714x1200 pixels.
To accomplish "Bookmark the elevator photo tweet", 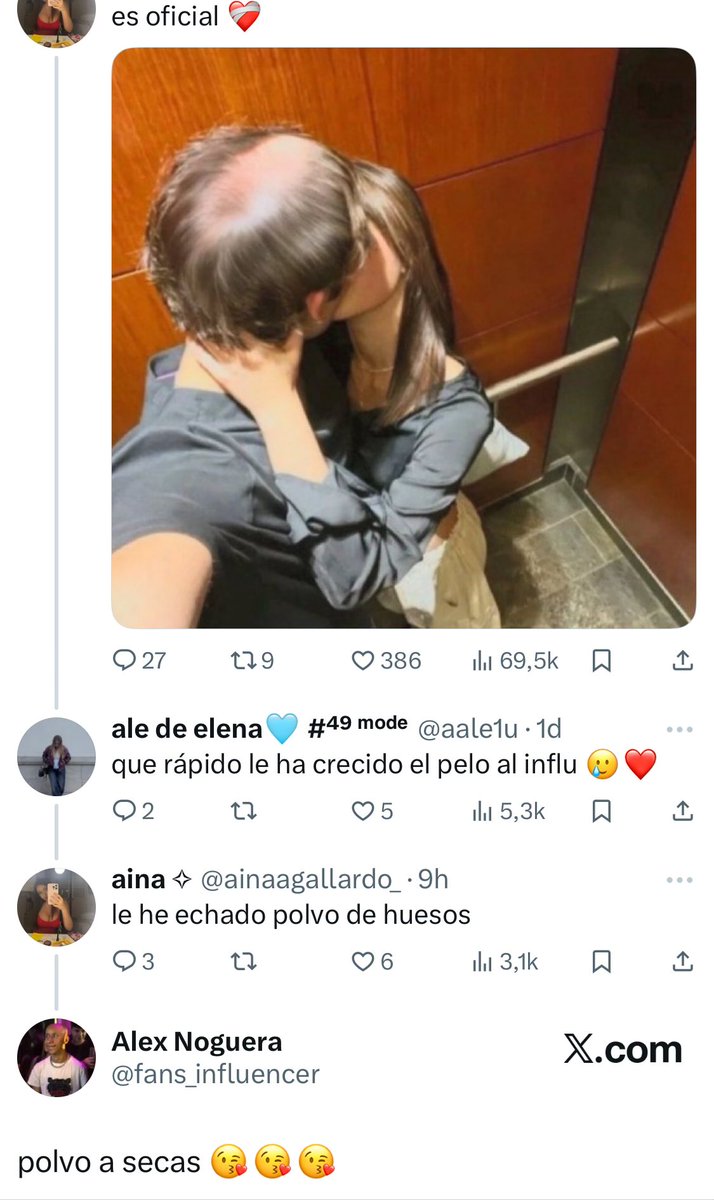I will click(602, 660).
